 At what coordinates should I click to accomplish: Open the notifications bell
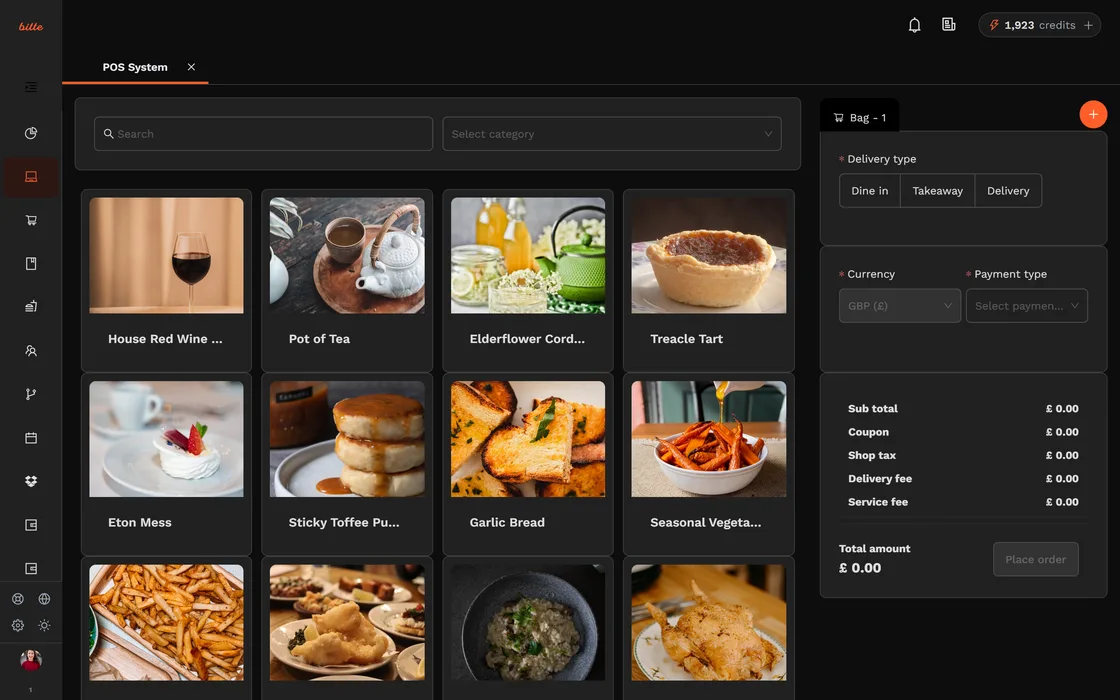click(x=914, y=25)
